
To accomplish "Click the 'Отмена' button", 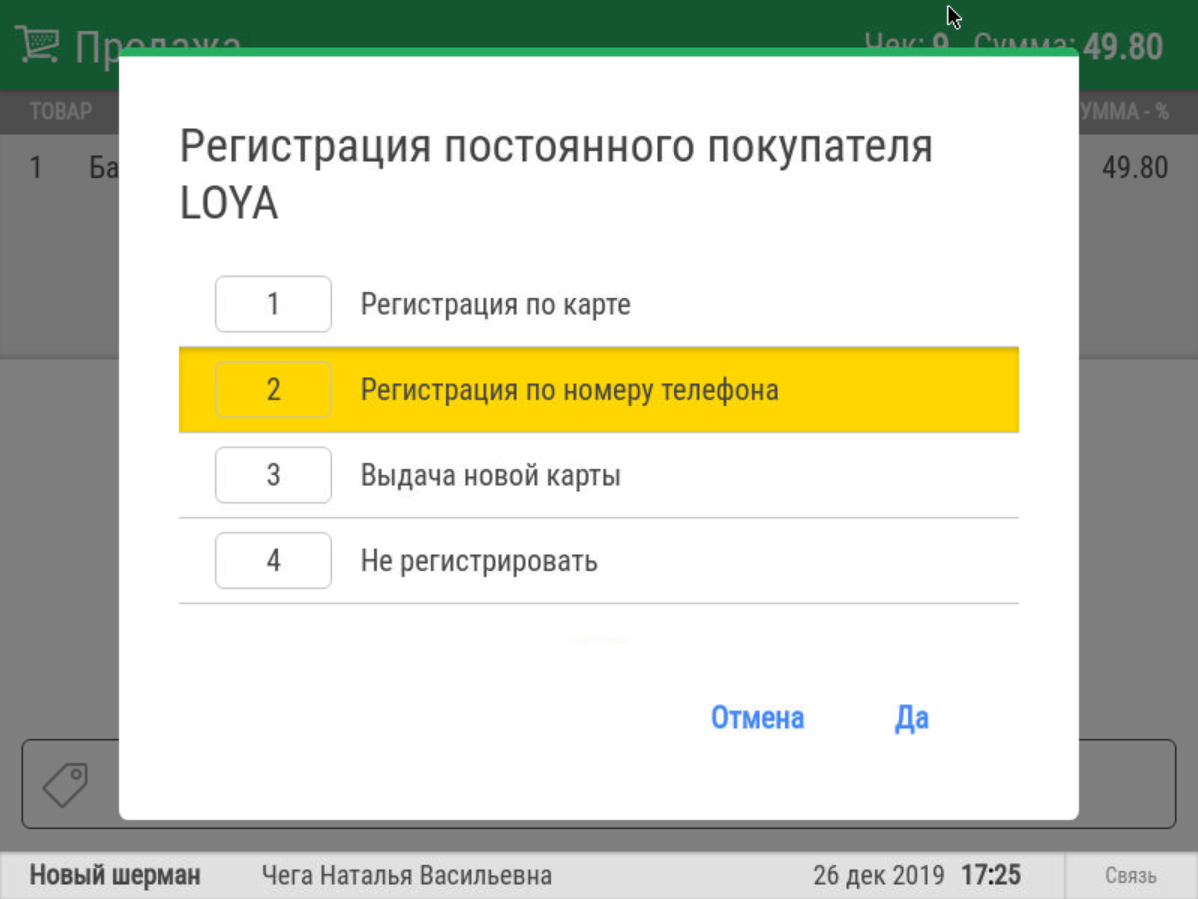I will (x=757, y=717).
